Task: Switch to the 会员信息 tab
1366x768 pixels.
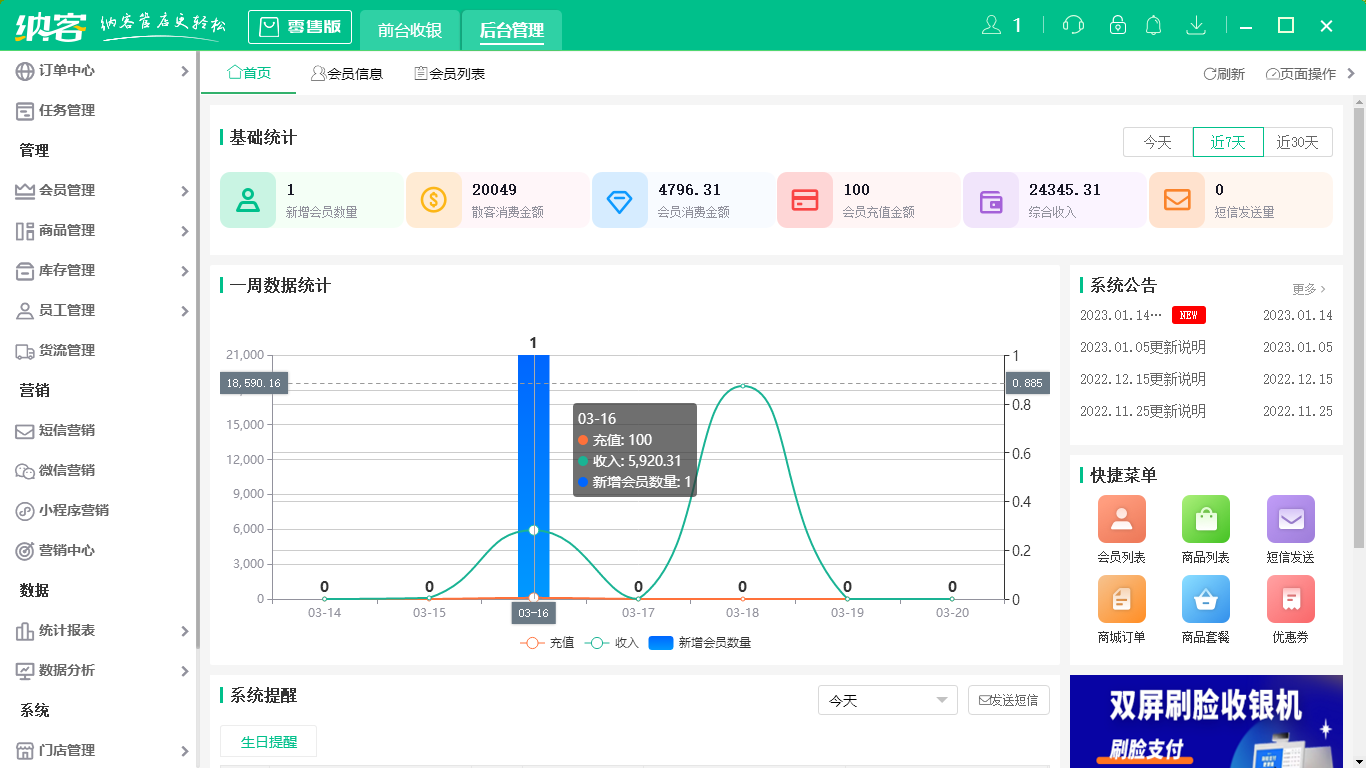Action: pos(347,74)
